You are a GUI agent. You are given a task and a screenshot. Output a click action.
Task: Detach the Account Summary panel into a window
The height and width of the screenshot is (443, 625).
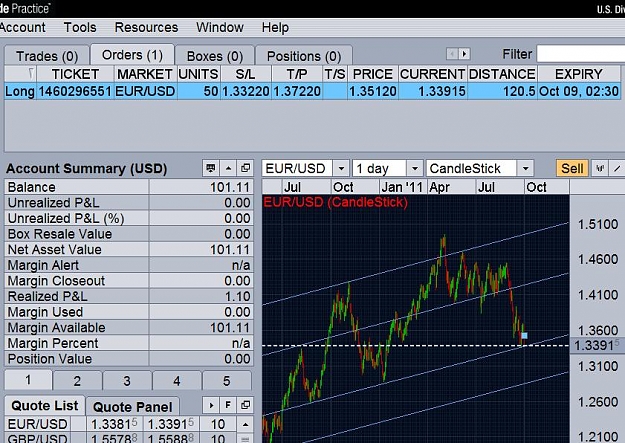[x=246, y=168]
